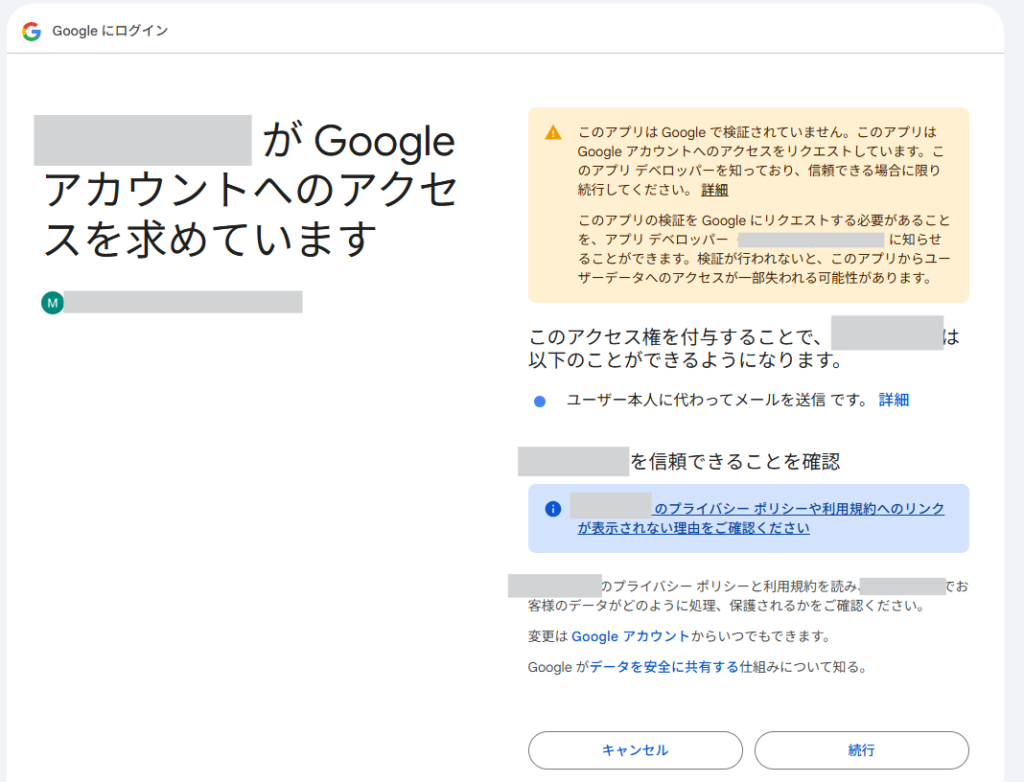Click the Google にログイン title text
Screen dimensions: 1024x782
pos(110,31)
